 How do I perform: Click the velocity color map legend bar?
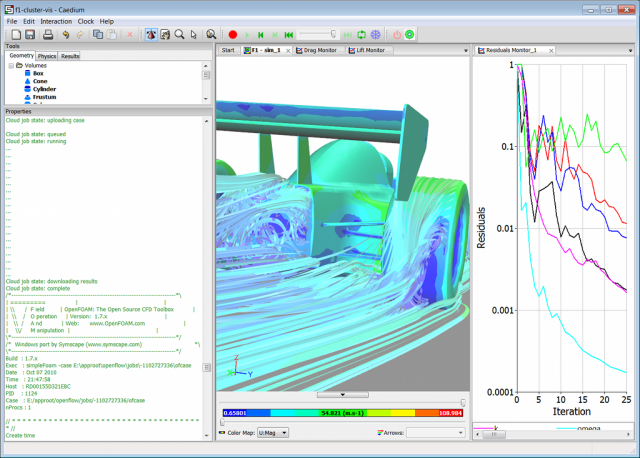click(342, 413)
